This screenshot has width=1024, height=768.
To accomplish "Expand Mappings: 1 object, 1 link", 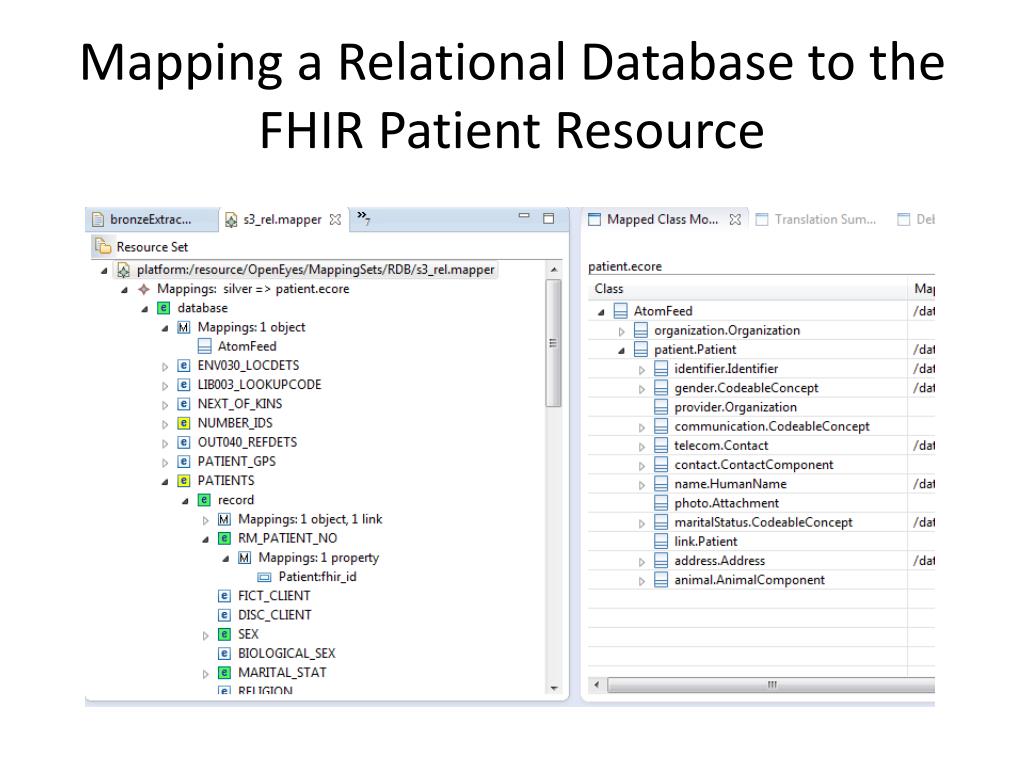I will click(x=205, y=520).
